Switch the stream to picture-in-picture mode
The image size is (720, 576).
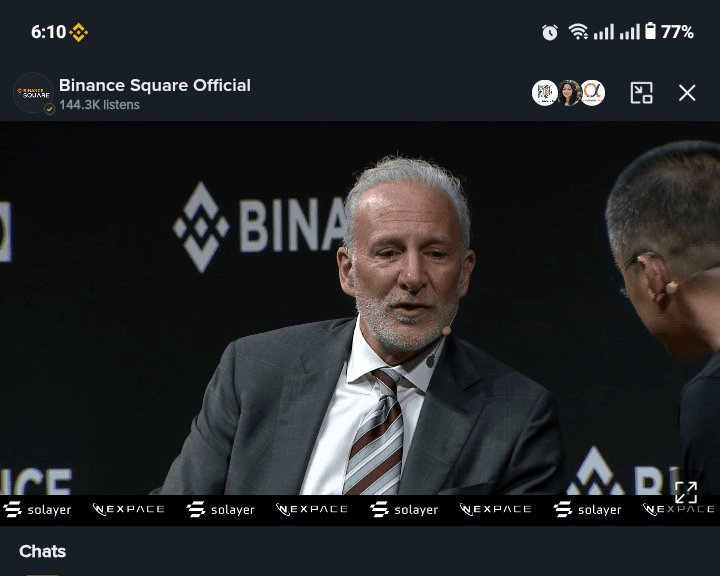641,93
